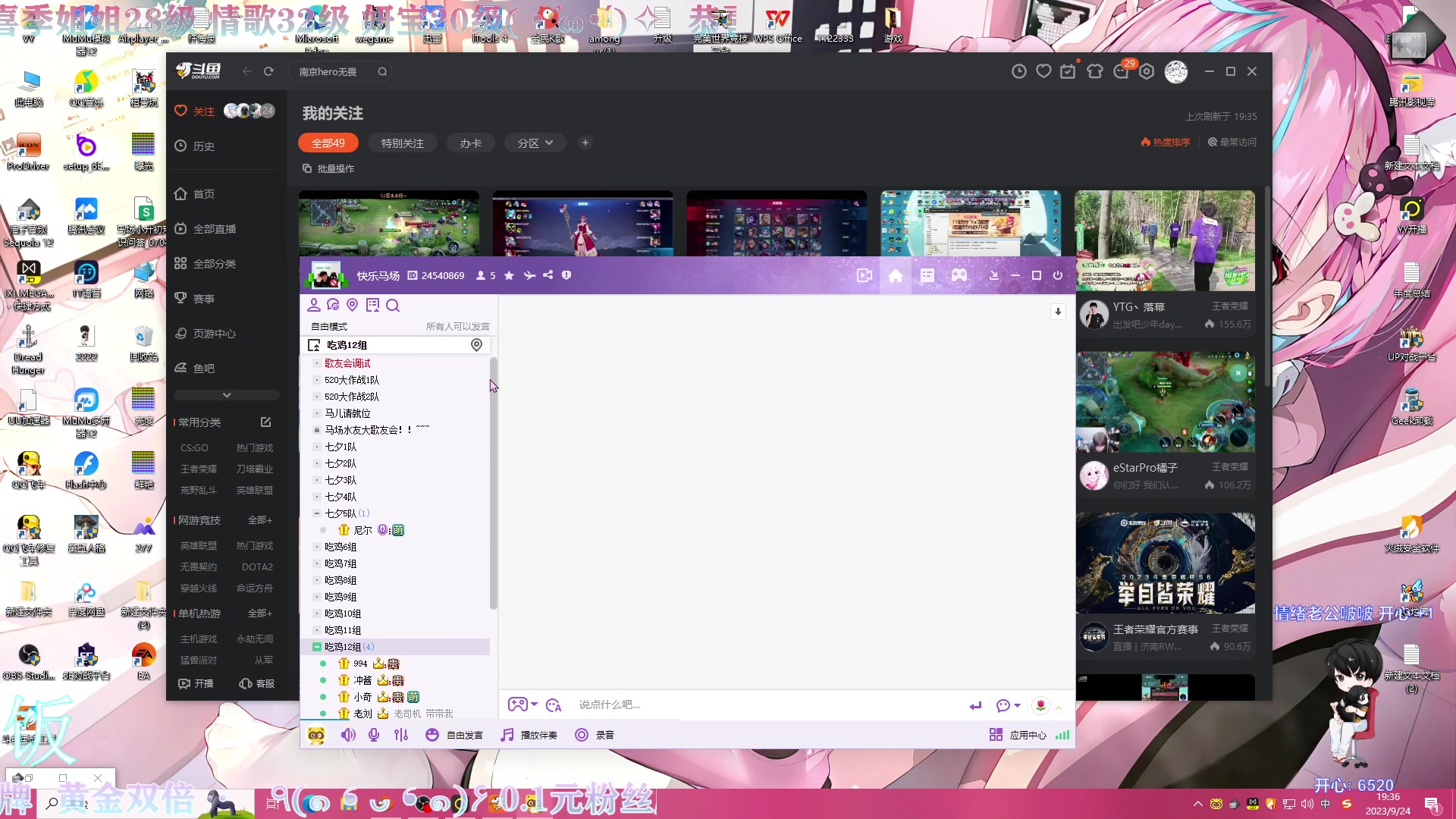Open watch history clock icon in Douyu header

[1019, 71]
